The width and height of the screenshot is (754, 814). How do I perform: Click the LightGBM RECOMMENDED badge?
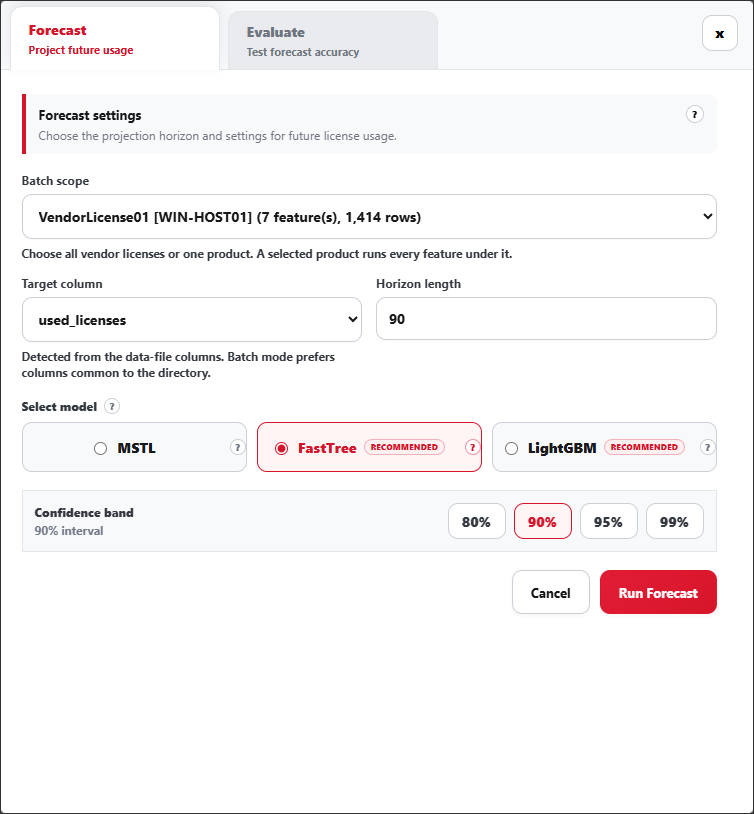(644, 447)
